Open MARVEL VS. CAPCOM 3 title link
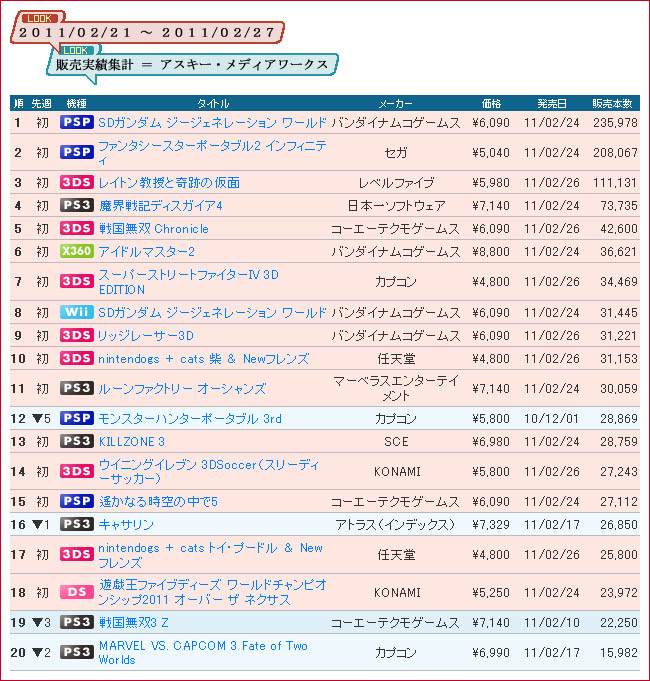650x681 pixels. point(203,652)
